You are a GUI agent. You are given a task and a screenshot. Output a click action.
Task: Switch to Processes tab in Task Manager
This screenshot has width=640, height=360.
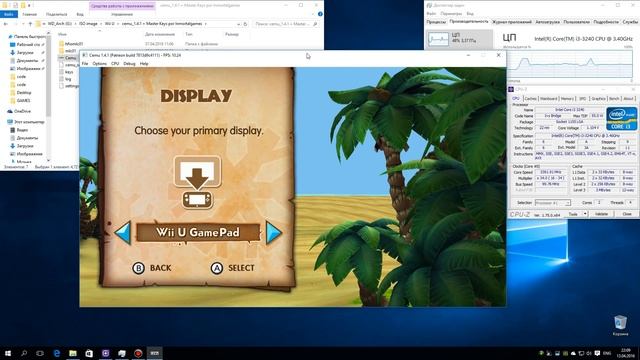(436, 22)
